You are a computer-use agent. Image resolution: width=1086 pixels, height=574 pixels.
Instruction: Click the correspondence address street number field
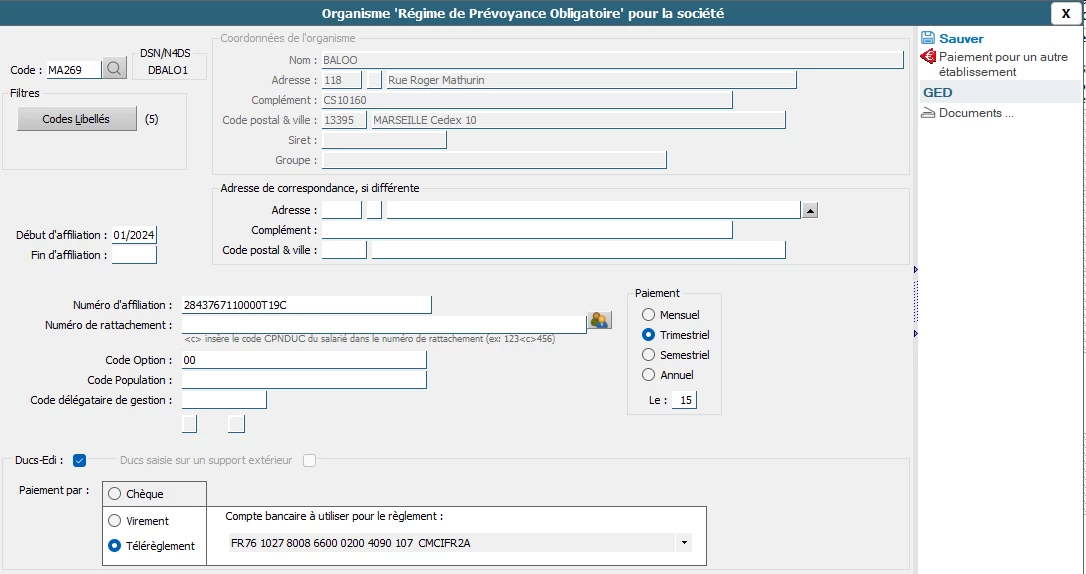tap(341, 210)
